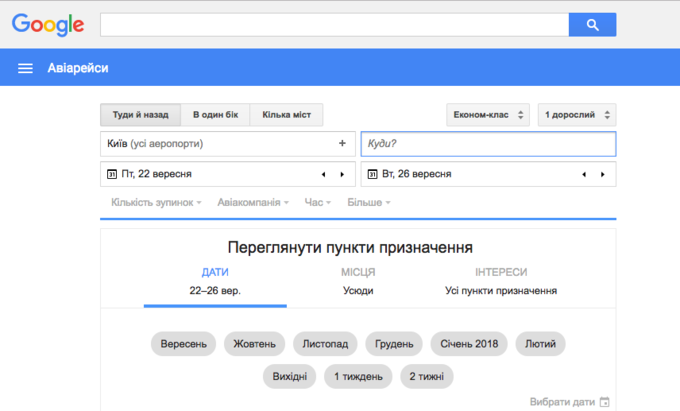Shift departure date one day later
This screenshot has width=680, height=411.
tap(342, 174)
